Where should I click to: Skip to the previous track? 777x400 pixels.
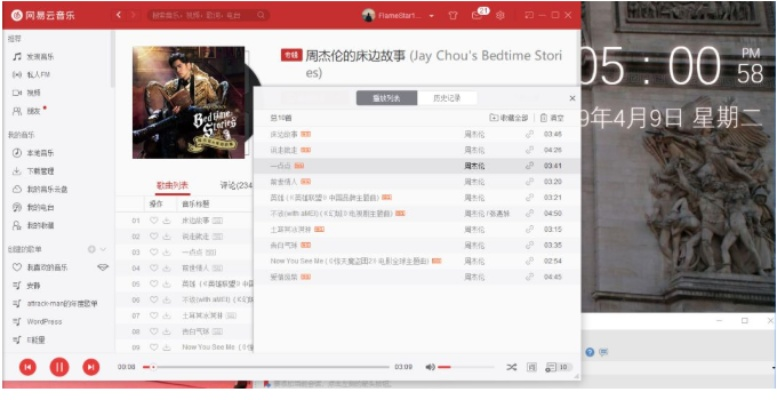(x=28, y=367)
